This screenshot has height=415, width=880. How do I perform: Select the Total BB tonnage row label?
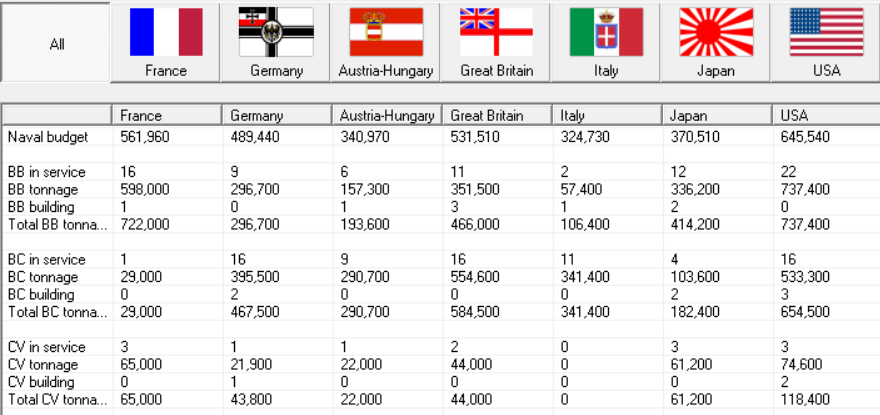56,225
